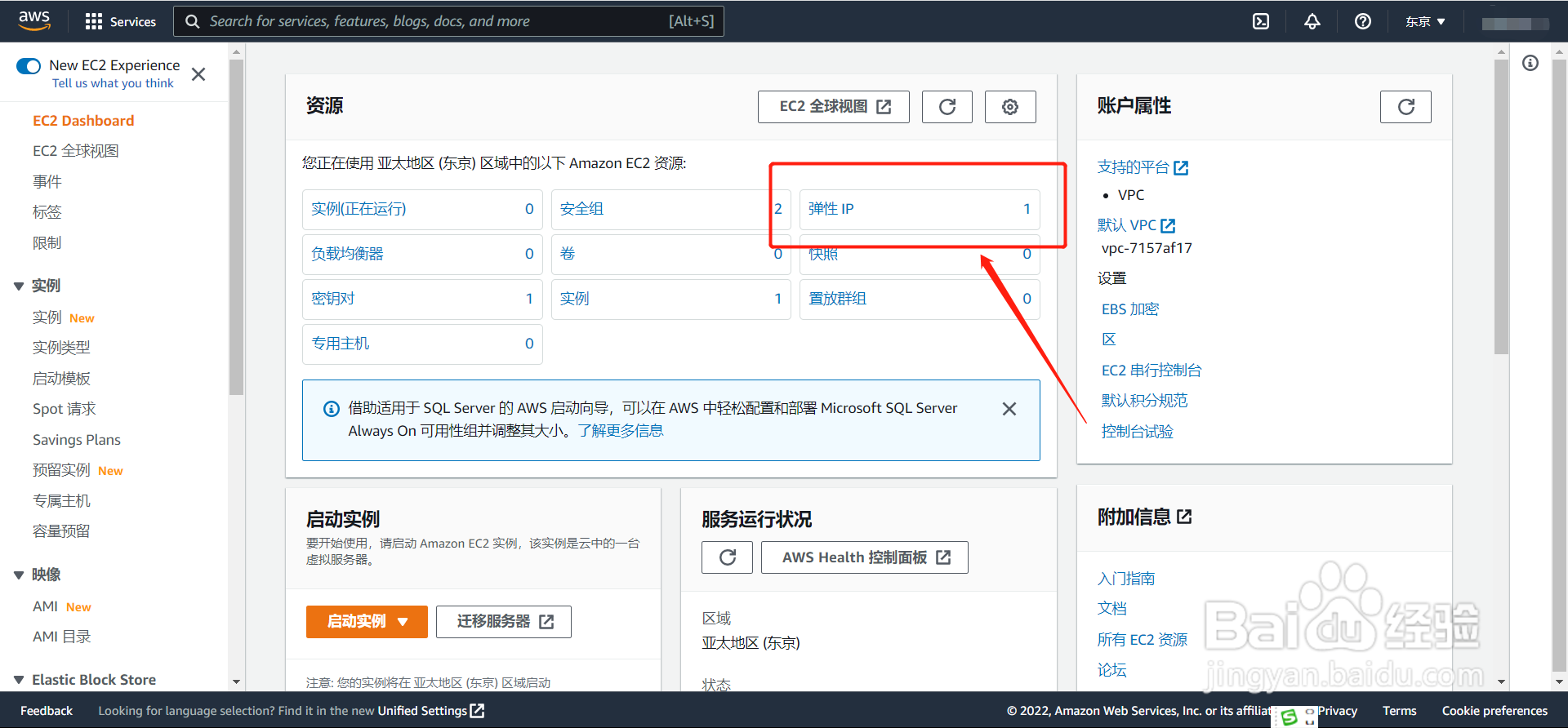Open EC2 全球视图 in sidebar
The width and height of the screenshot is (1568, 728).
point(76,151)
